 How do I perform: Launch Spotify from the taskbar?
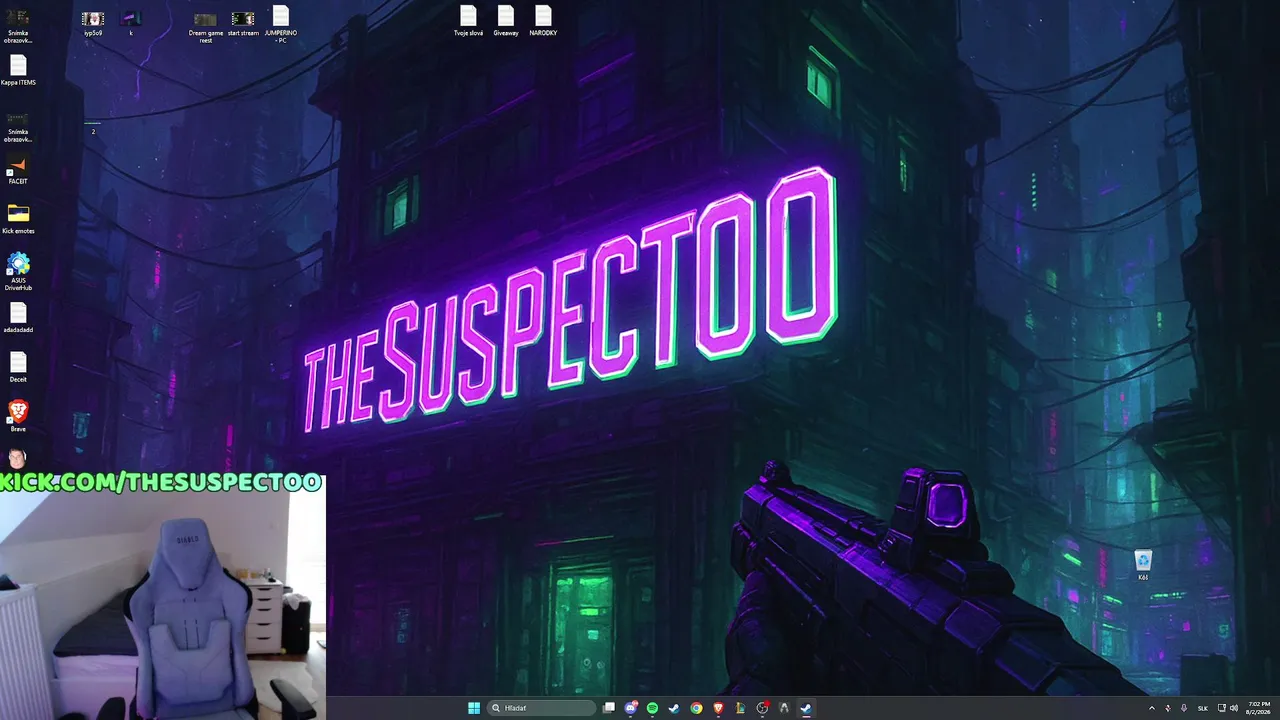tap(653, 708)
